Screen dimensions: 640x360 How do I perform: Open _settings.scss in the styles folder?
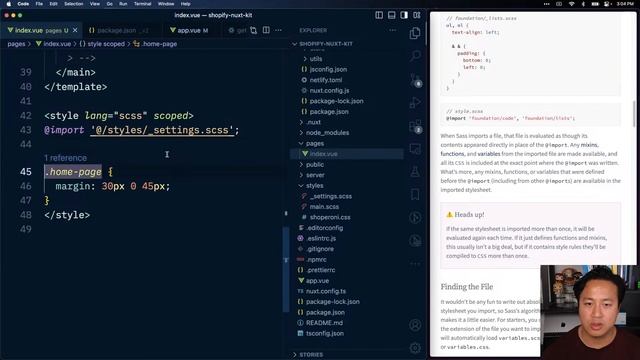coord(330,196)
